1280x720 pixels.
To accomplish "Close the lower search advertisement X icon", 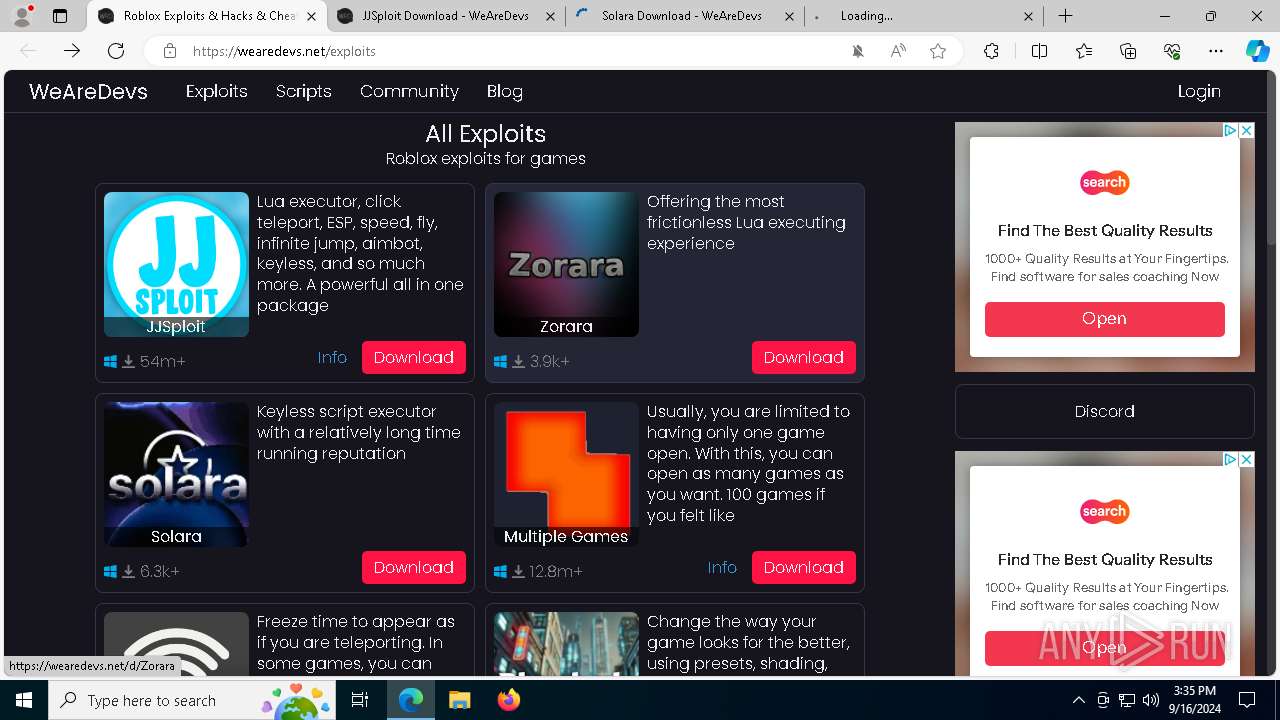I will coord(1247,459).
